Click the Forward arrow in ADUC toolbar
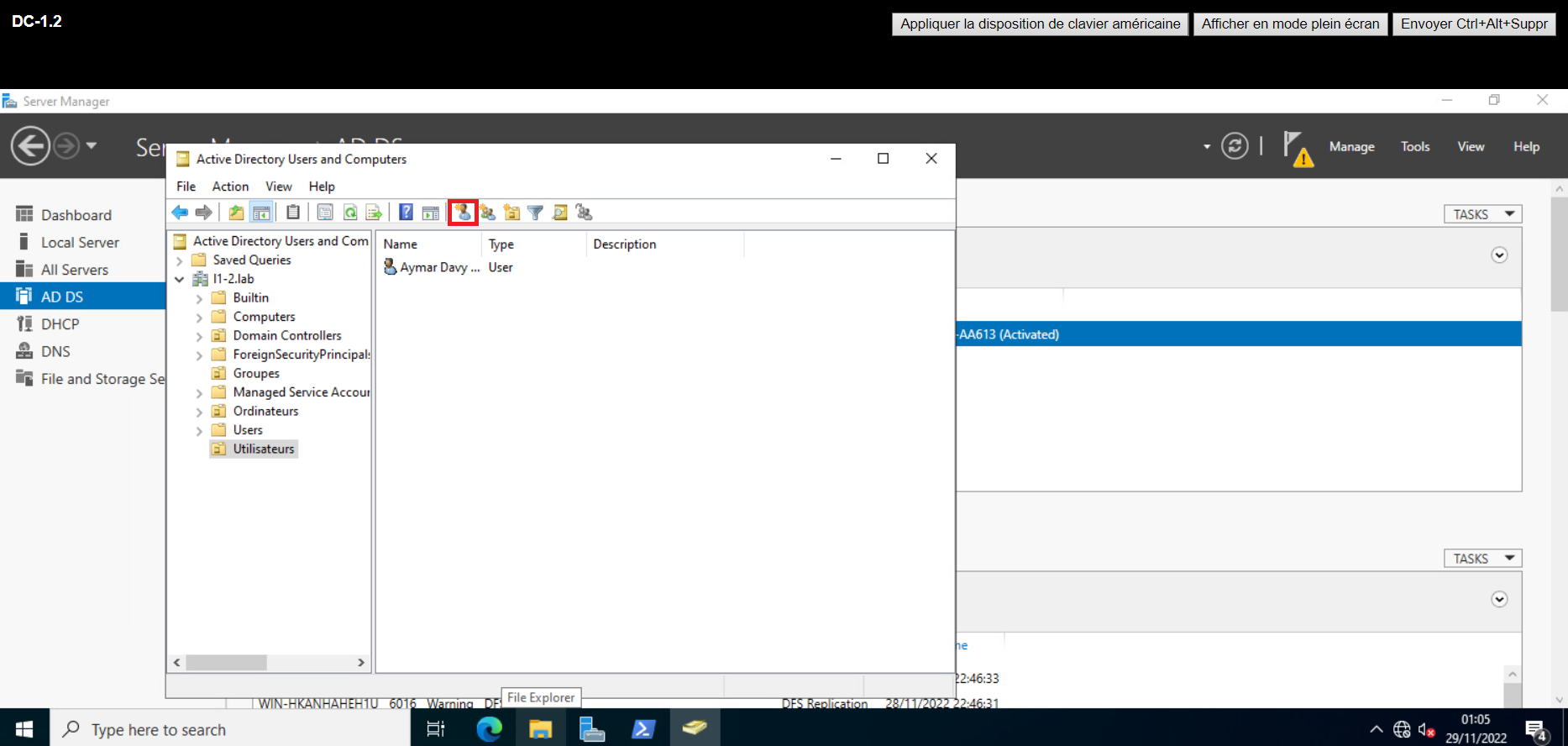1568x746 pixels. tap(203, 213)
